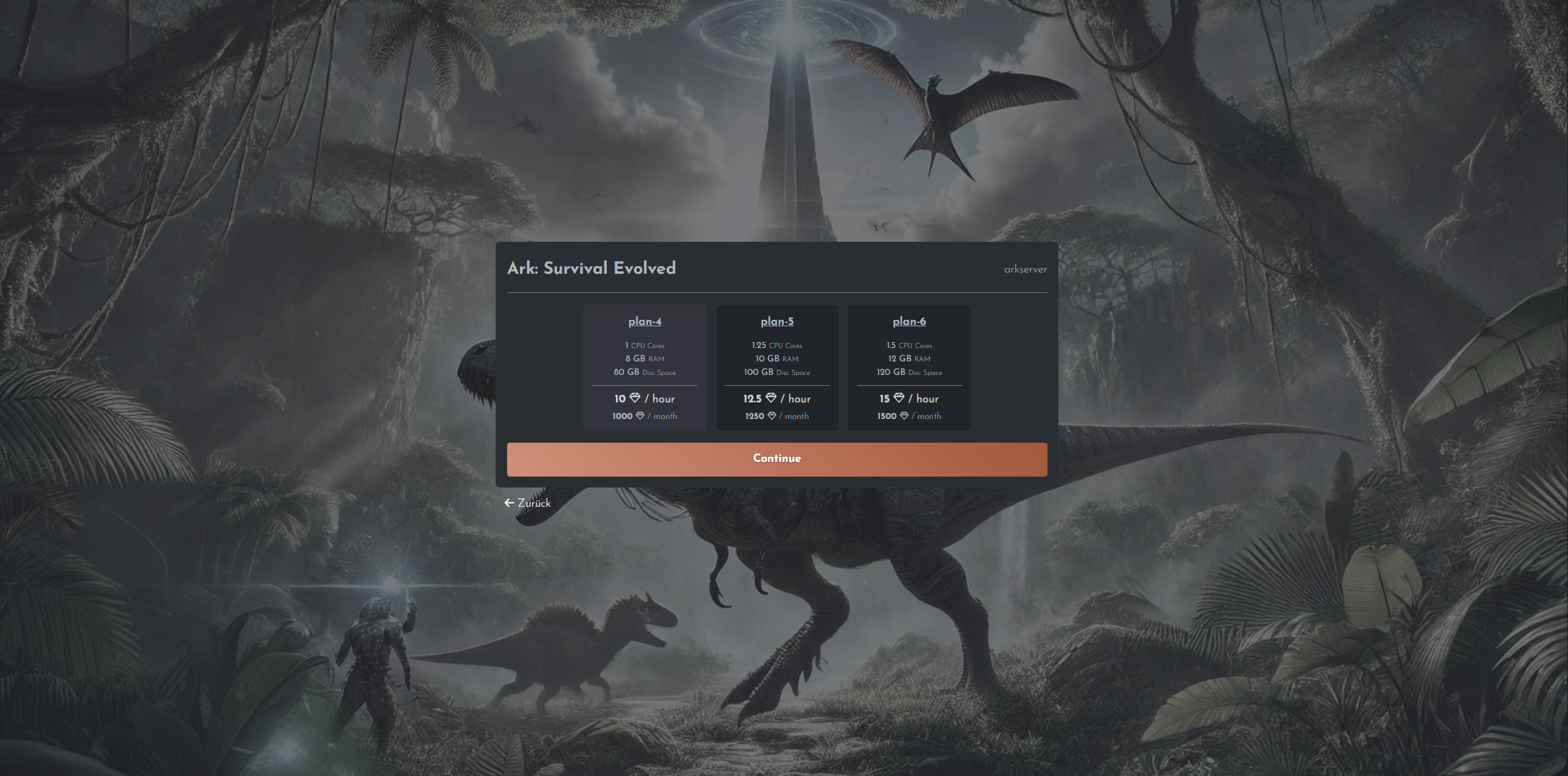Click plan-5's hourly price diamond icon

click(771, 398)
